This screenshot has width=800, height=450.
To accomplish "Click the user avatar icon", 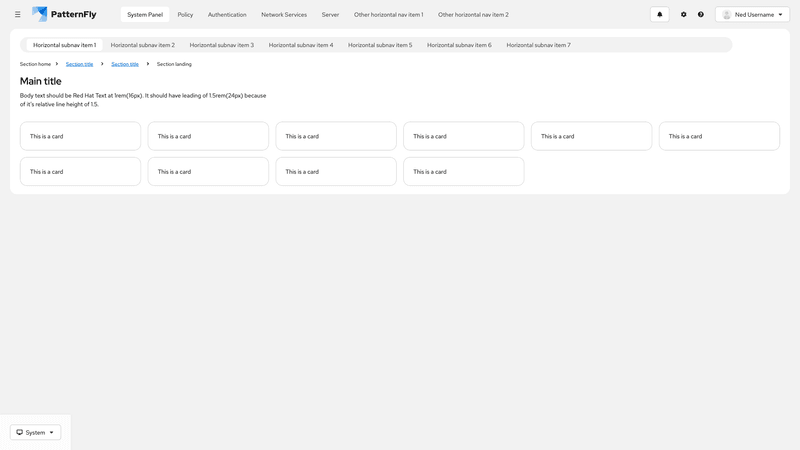I will [x=727, y=15].
